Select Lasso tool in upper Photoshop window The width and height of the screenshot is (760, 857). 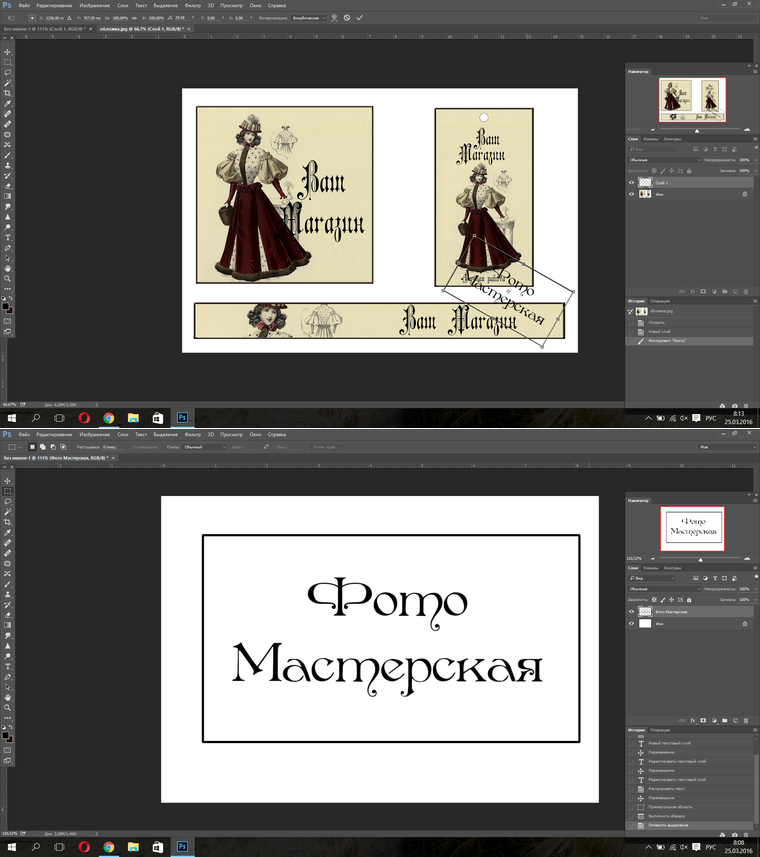coord(8,73)
